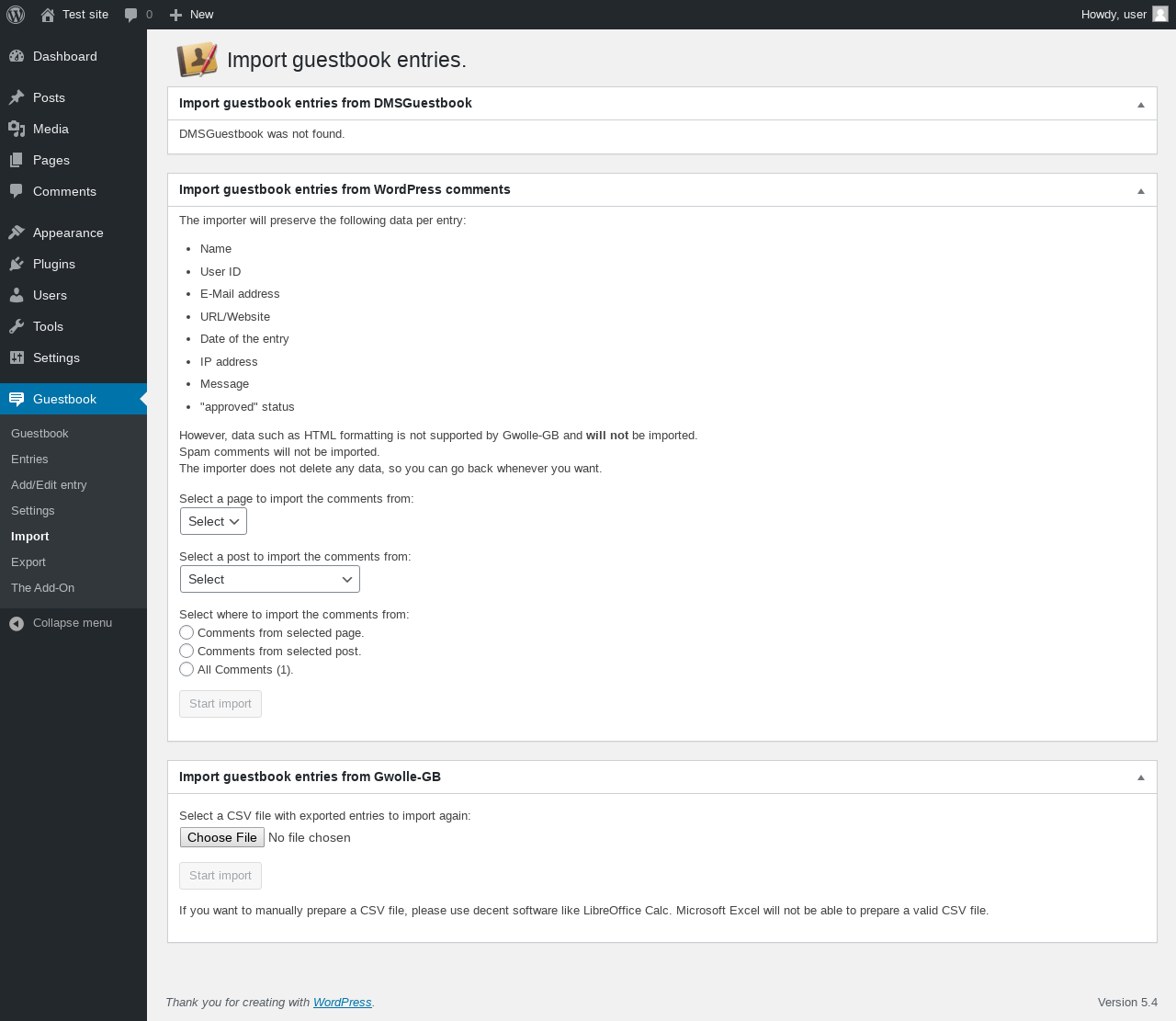This screenshot has width=1176, height=1021.
Task: Open the comments bubble in admin bar
Action: pos(131,15)
